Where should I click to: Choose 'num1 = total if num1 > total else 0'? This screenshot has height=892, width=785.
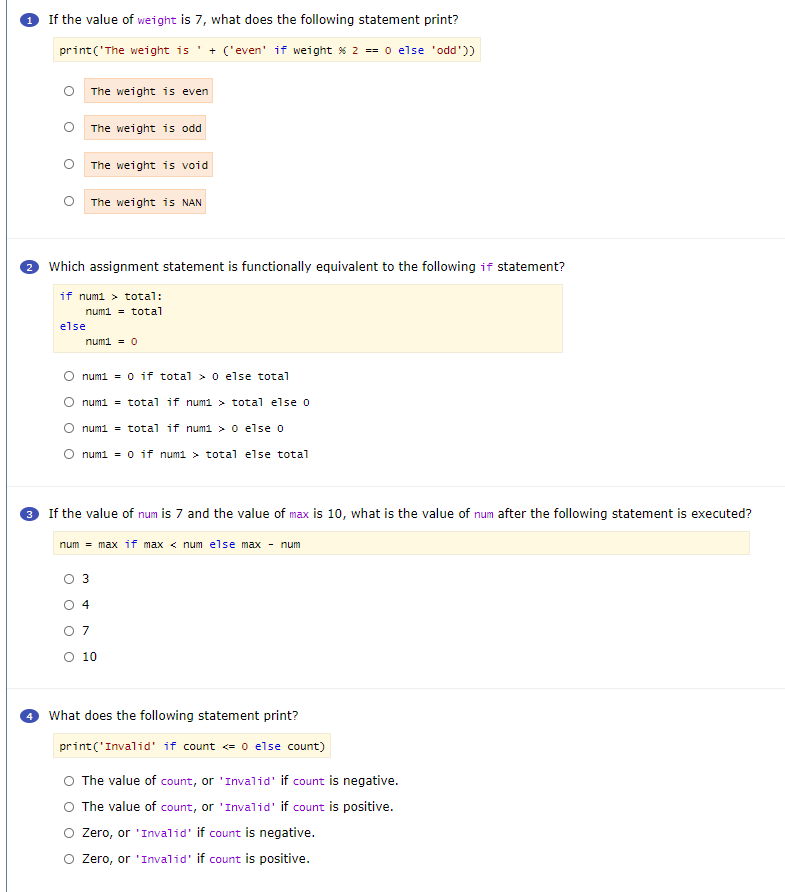(x=68, y=402)
